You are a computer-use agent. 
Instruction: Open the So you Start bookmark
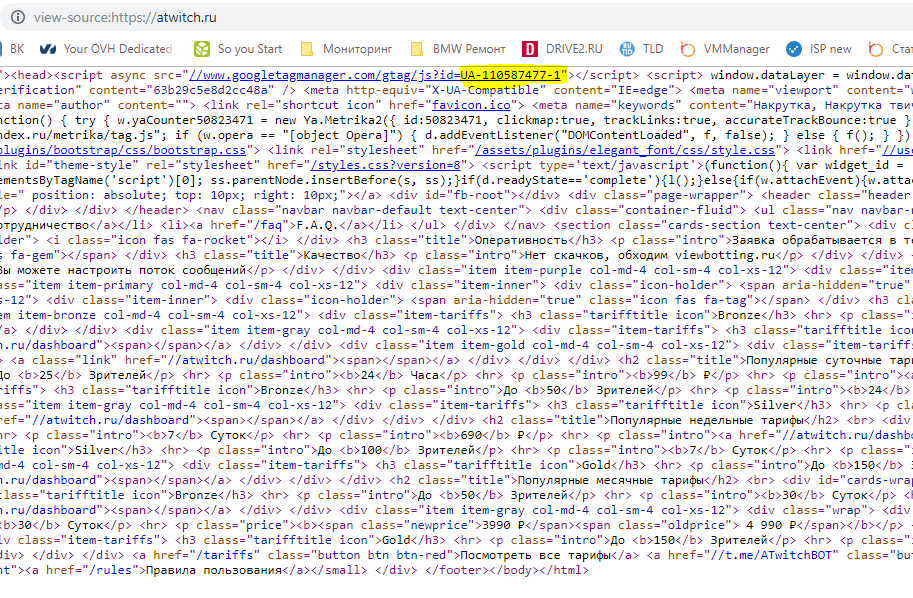(x=238, y=48)
